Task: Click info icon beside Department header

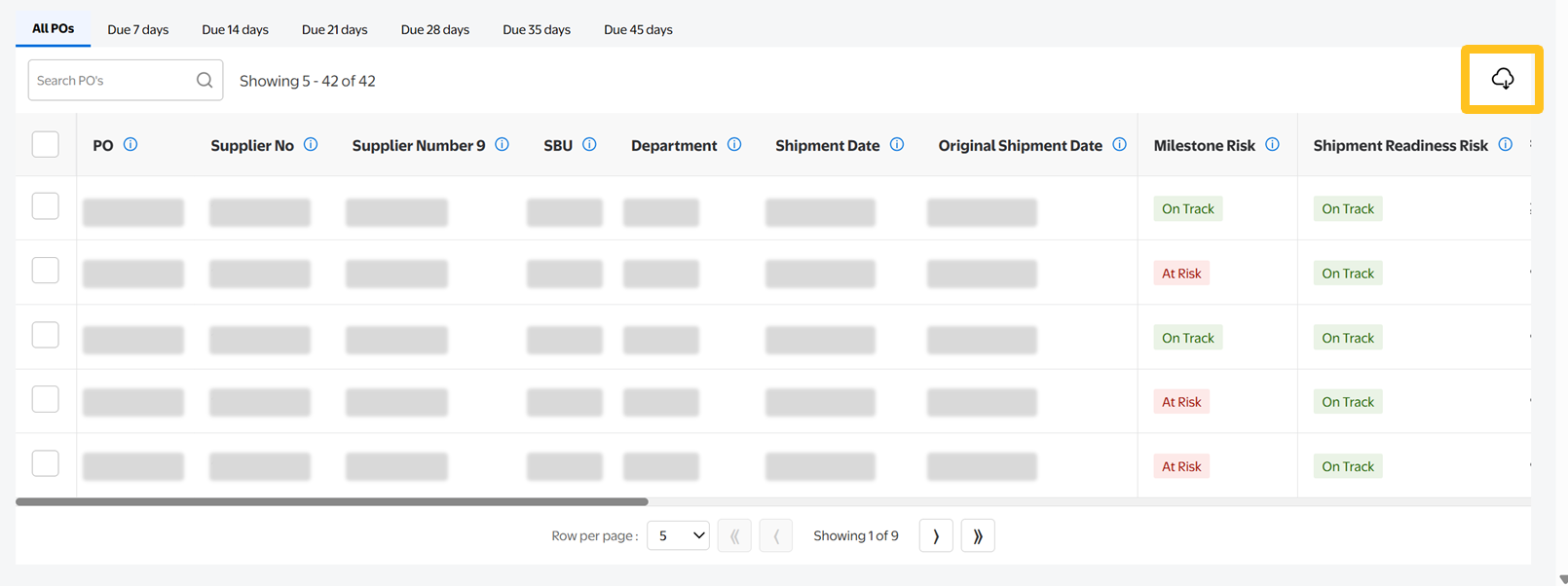Action: pos(734,145)
